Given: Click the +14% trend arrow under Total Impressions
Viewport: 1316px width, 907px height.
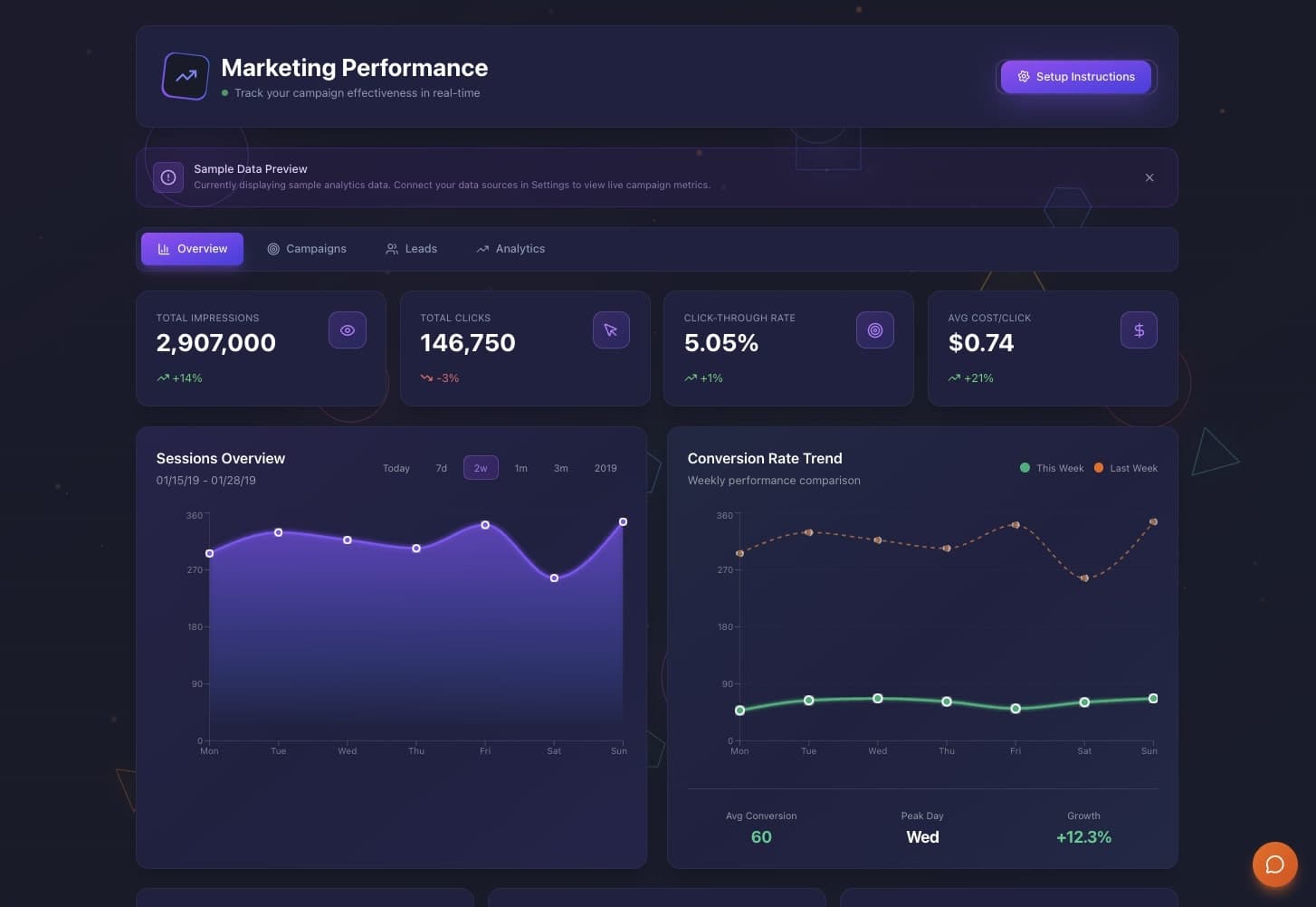Looking at the screenshot, I should pos(163,378).
